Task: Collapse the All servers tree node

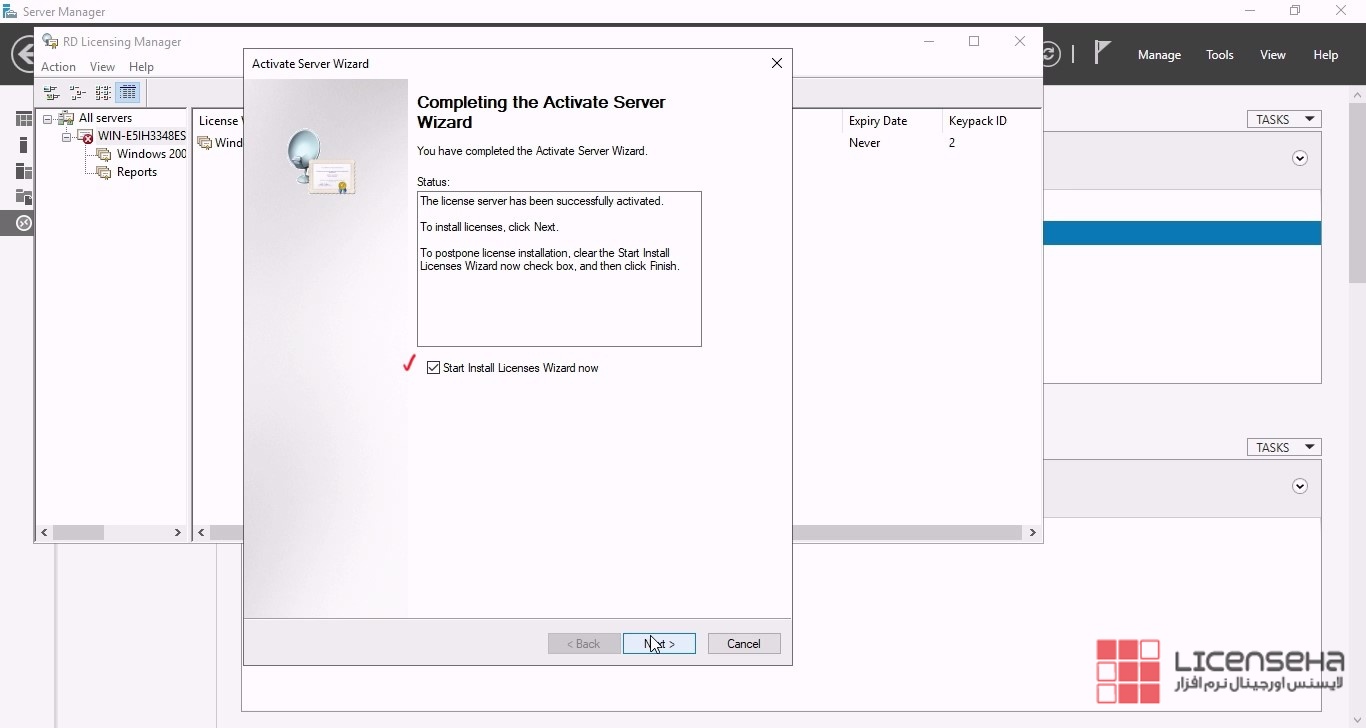Action: tap(48, 119)
